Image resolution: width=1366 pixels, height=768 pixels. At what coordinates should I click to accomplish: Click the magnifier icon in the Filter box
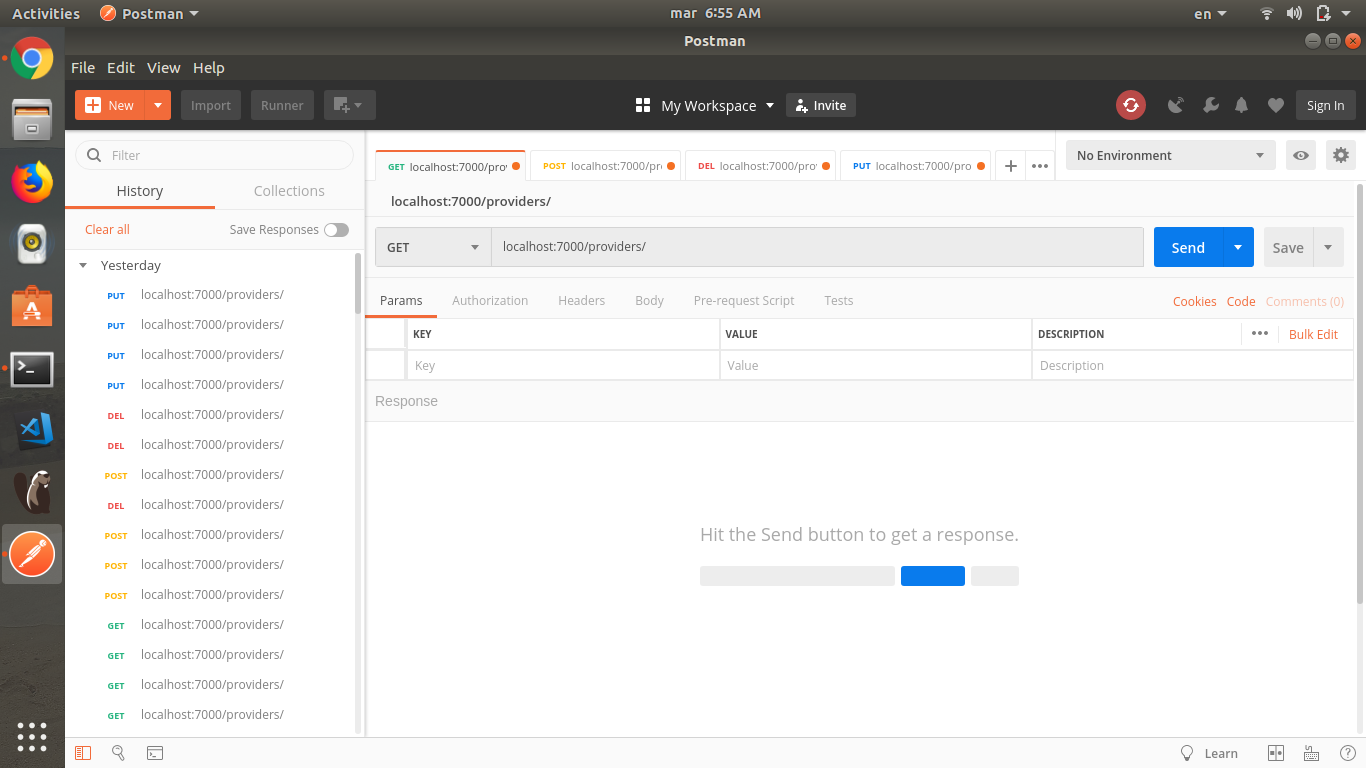[x=95, y=155]
